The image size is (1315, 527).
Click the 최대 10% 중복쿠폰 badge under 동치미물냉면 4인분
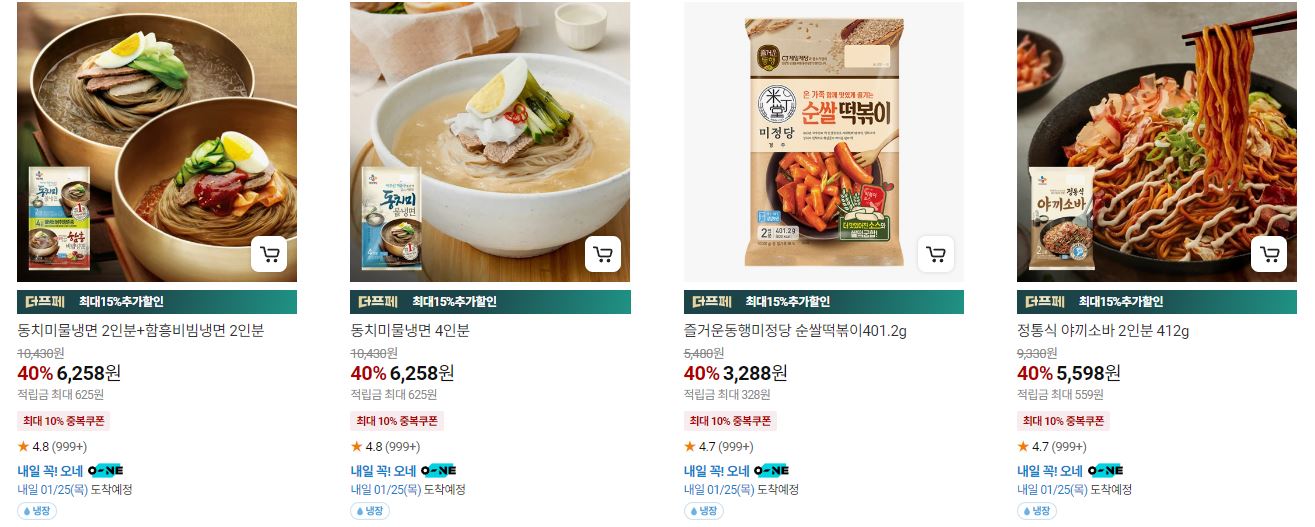tap(396, 421)
